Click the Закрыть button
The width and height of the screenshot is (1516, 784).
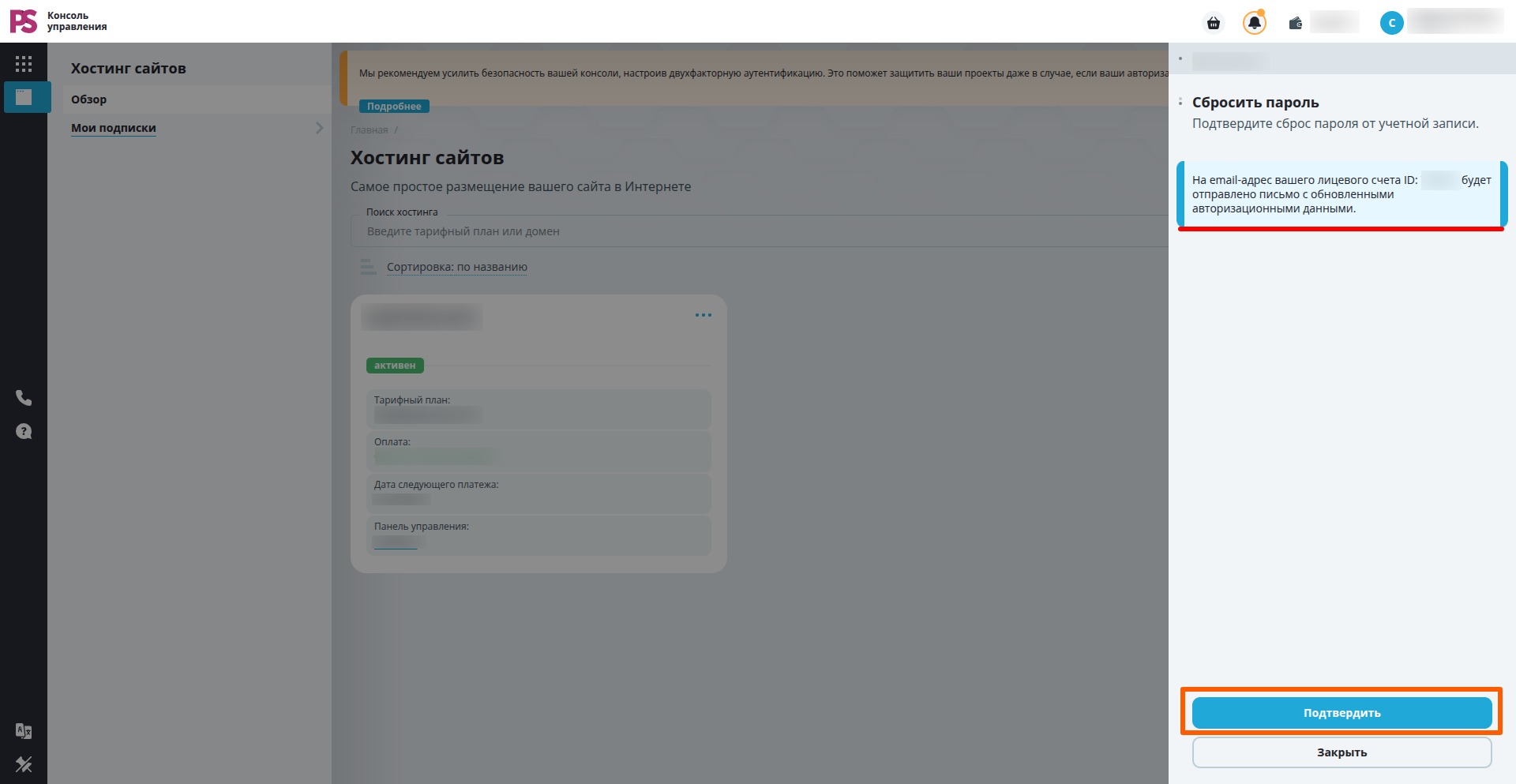pos(1342,752)
